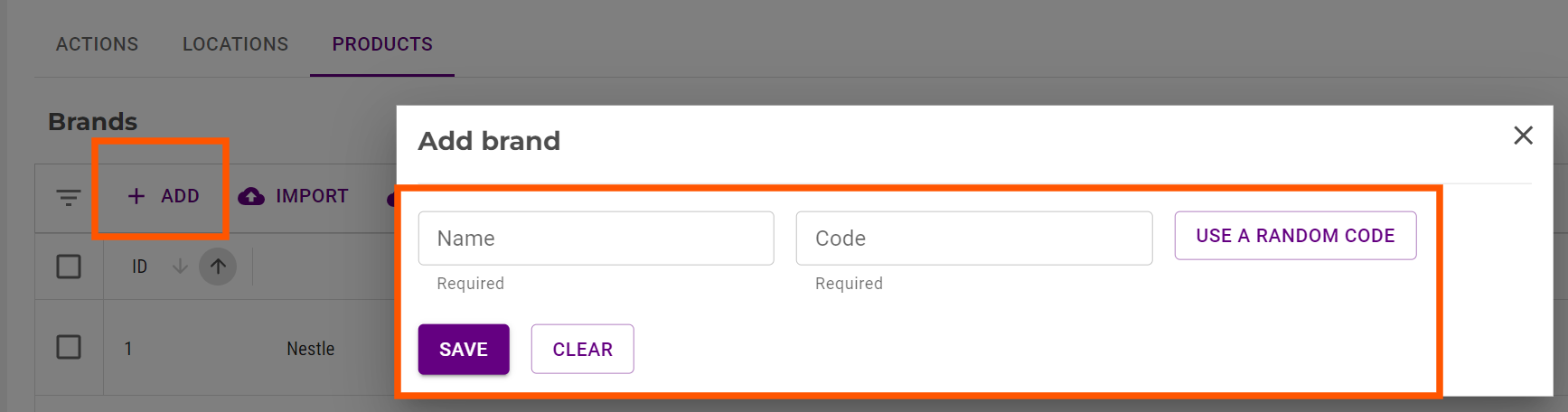This screenshot has height=412, width=1568.
Task: Select the Nestle brand name cell
Action: coord(310,349)
